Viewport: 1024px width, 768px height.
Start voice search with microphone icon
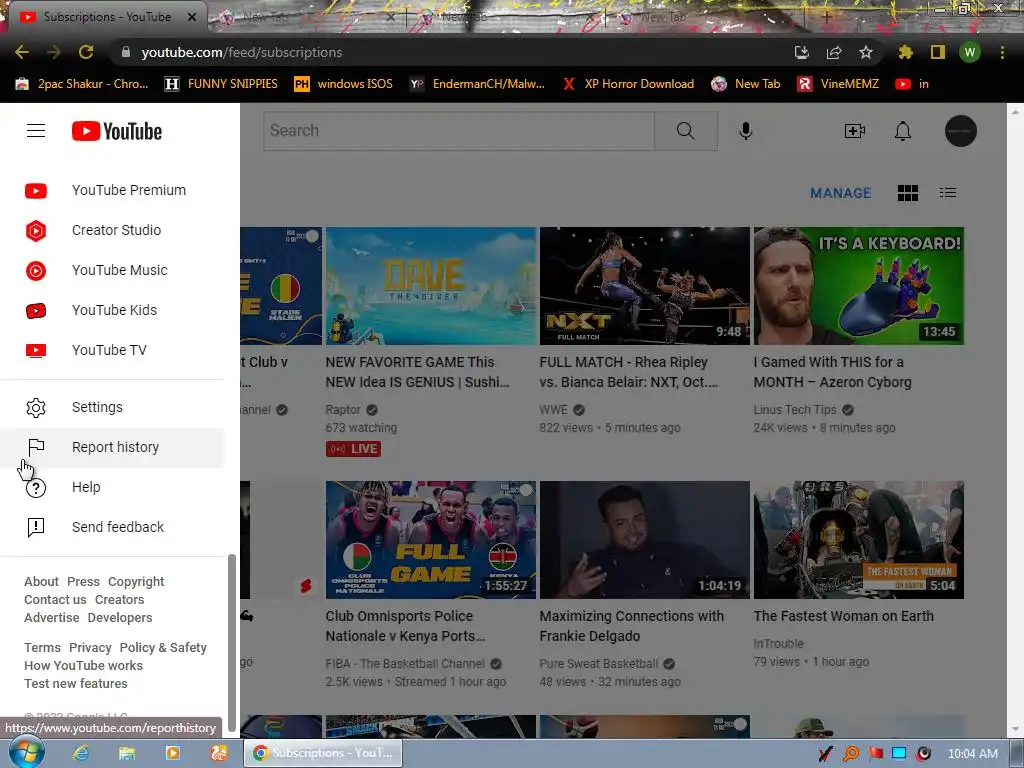tap(746, 131)
